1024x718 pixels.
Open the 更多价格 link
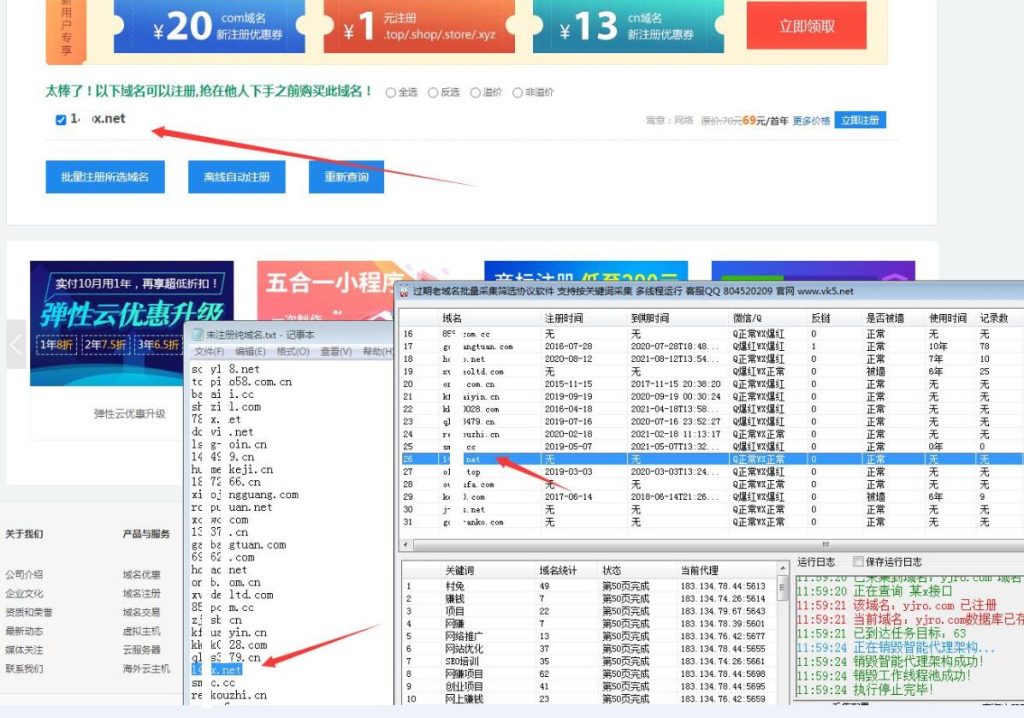(x=811, y=121)
